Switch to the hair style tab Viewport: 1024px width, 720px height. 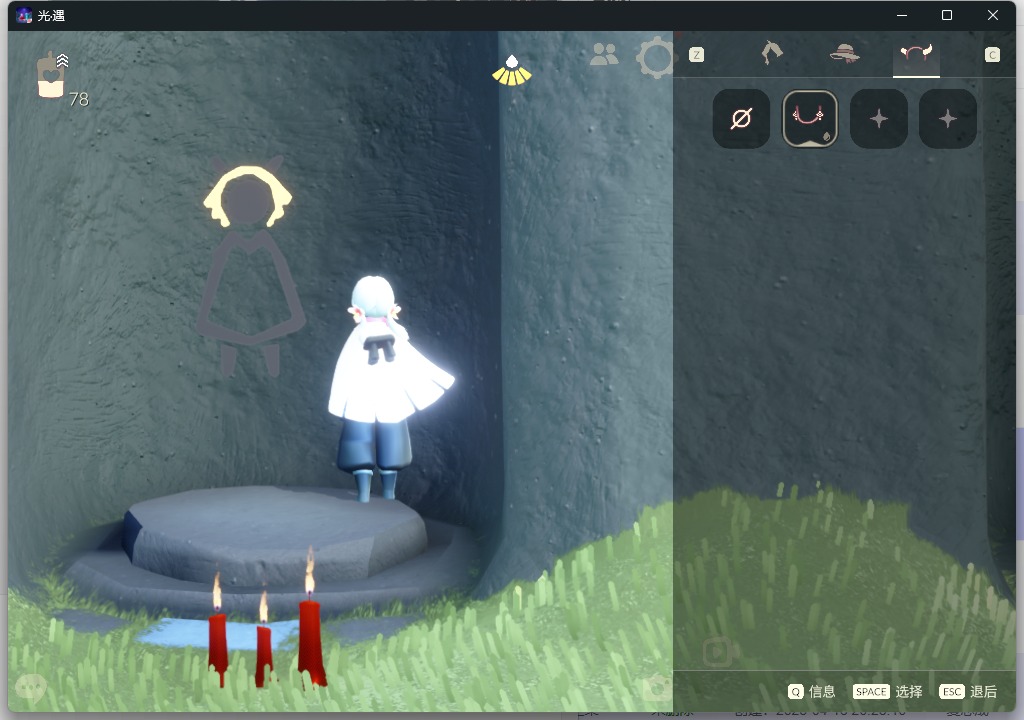pyautogui.click(x=772, y=53)
